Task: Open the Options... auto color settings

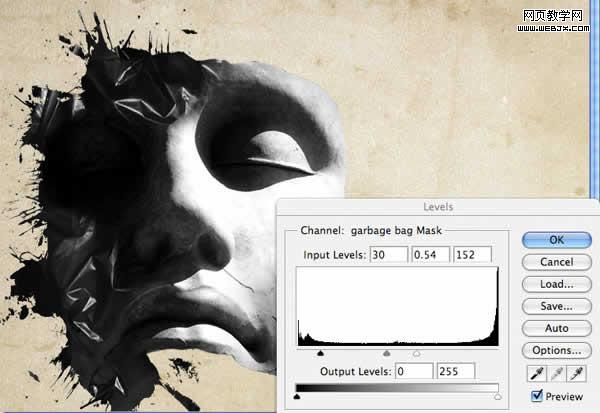Action: click(x=557, y=351)
